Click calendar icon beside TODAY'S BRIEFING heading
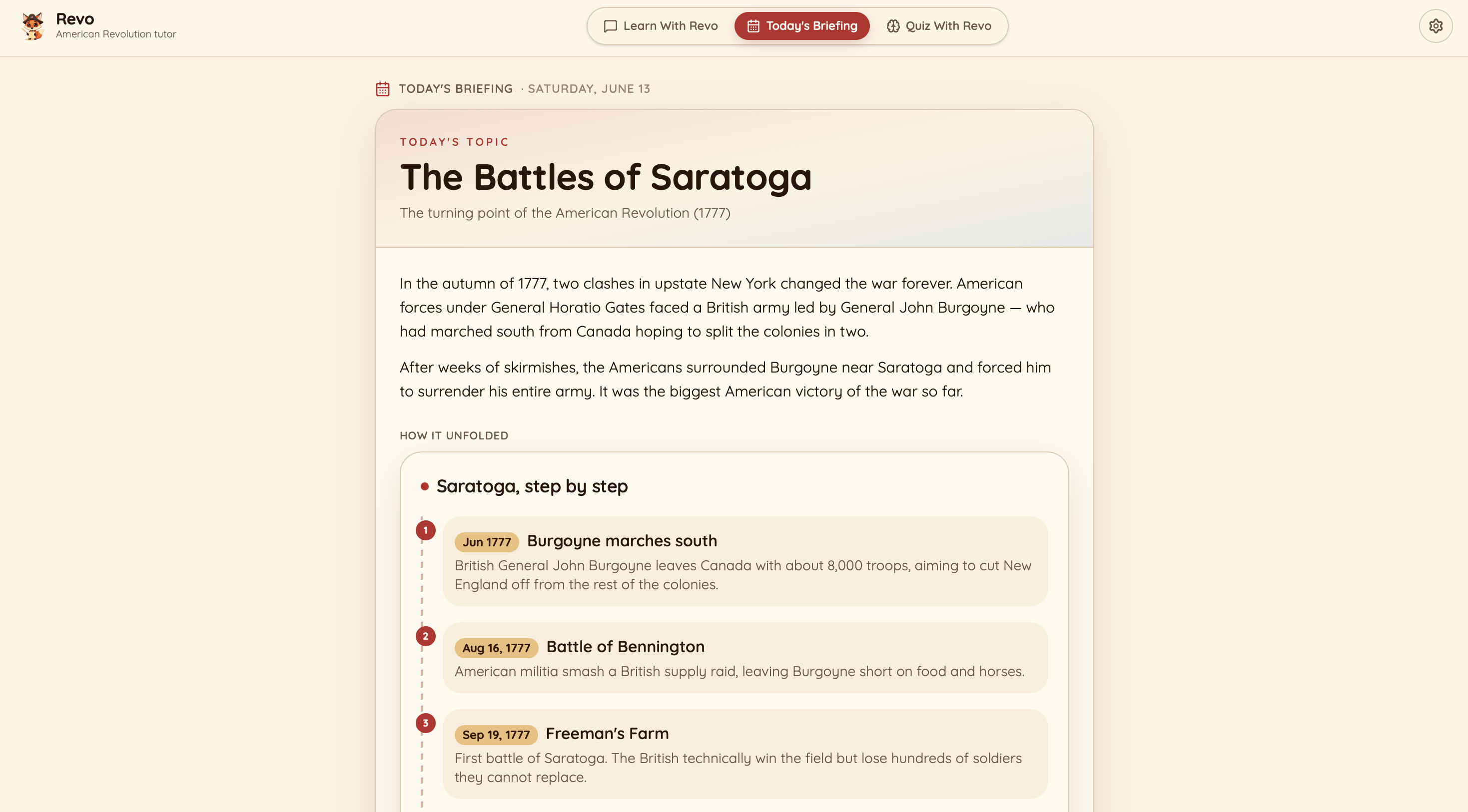Image resolution: width=1468 pixels, height=812 pixels. [x=382, y=89]
